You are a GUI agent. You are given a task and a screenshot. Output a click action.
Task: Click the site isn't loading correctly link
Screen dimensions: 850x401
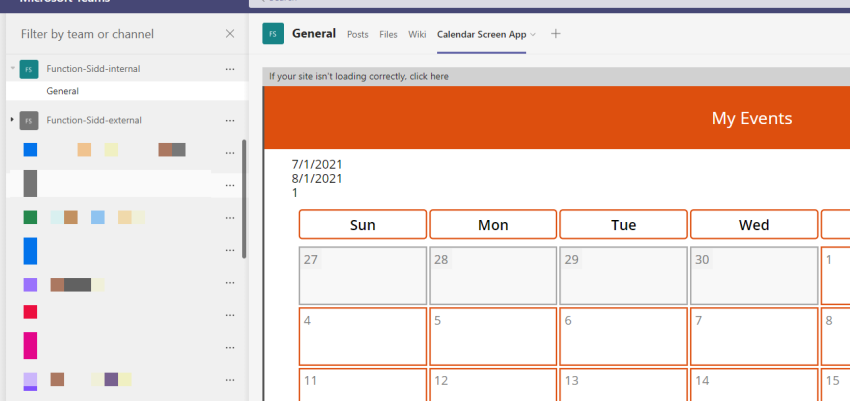coord(359,76)
